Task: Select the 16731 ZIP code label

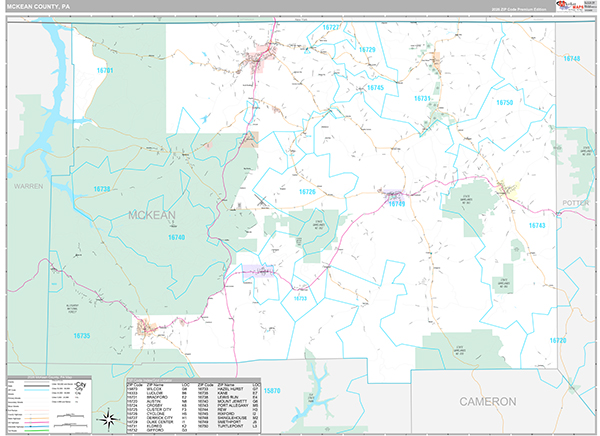Action: click(x=422, y=98)
